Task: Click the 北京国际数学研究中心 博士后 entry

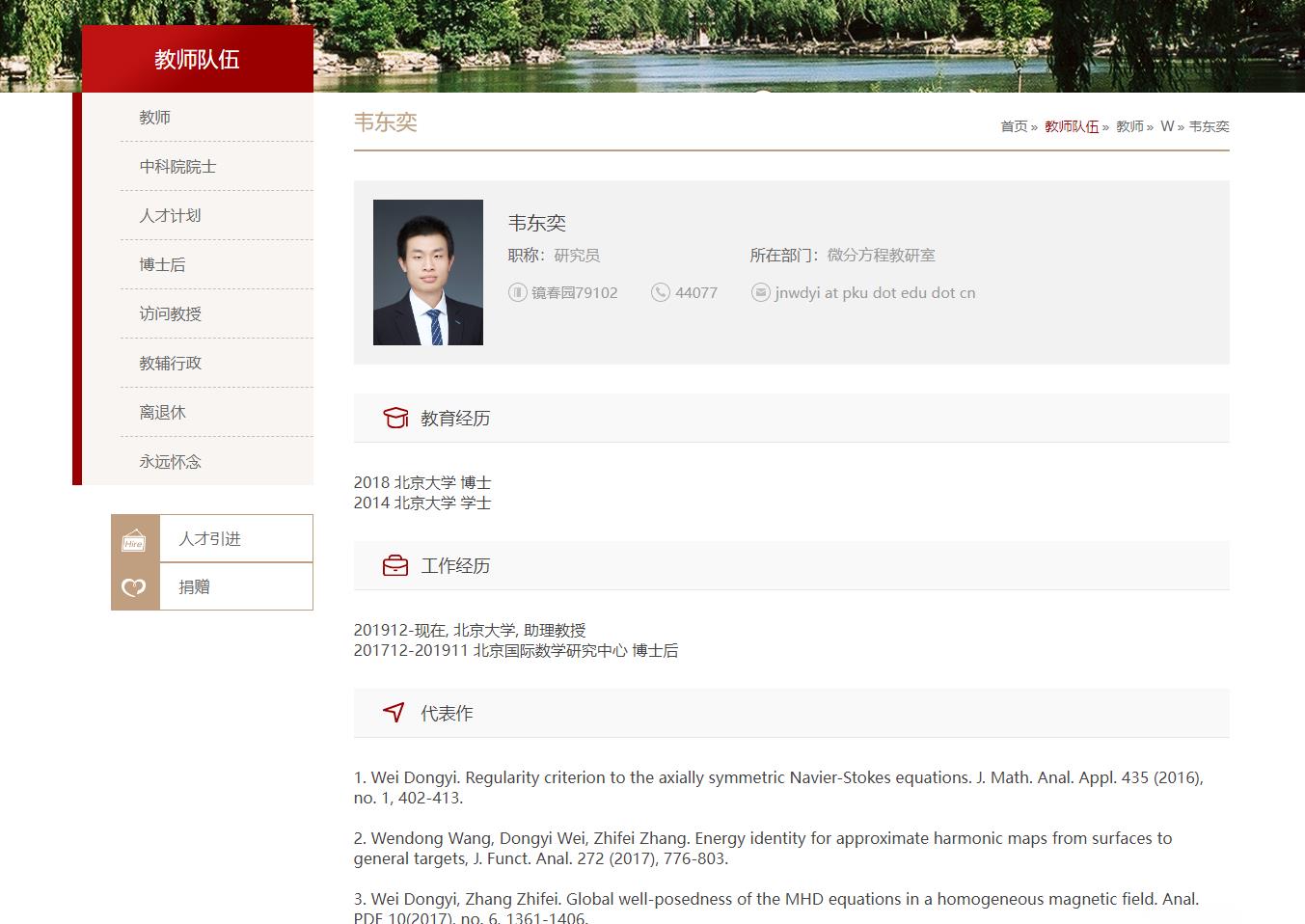Action: [516, 650]
